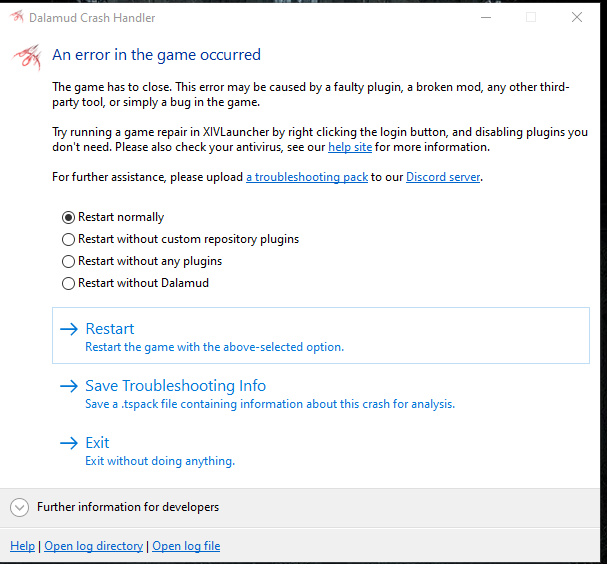Follow the Discord server link
Screen dimensions: 607x564
(x=443, y=177)
